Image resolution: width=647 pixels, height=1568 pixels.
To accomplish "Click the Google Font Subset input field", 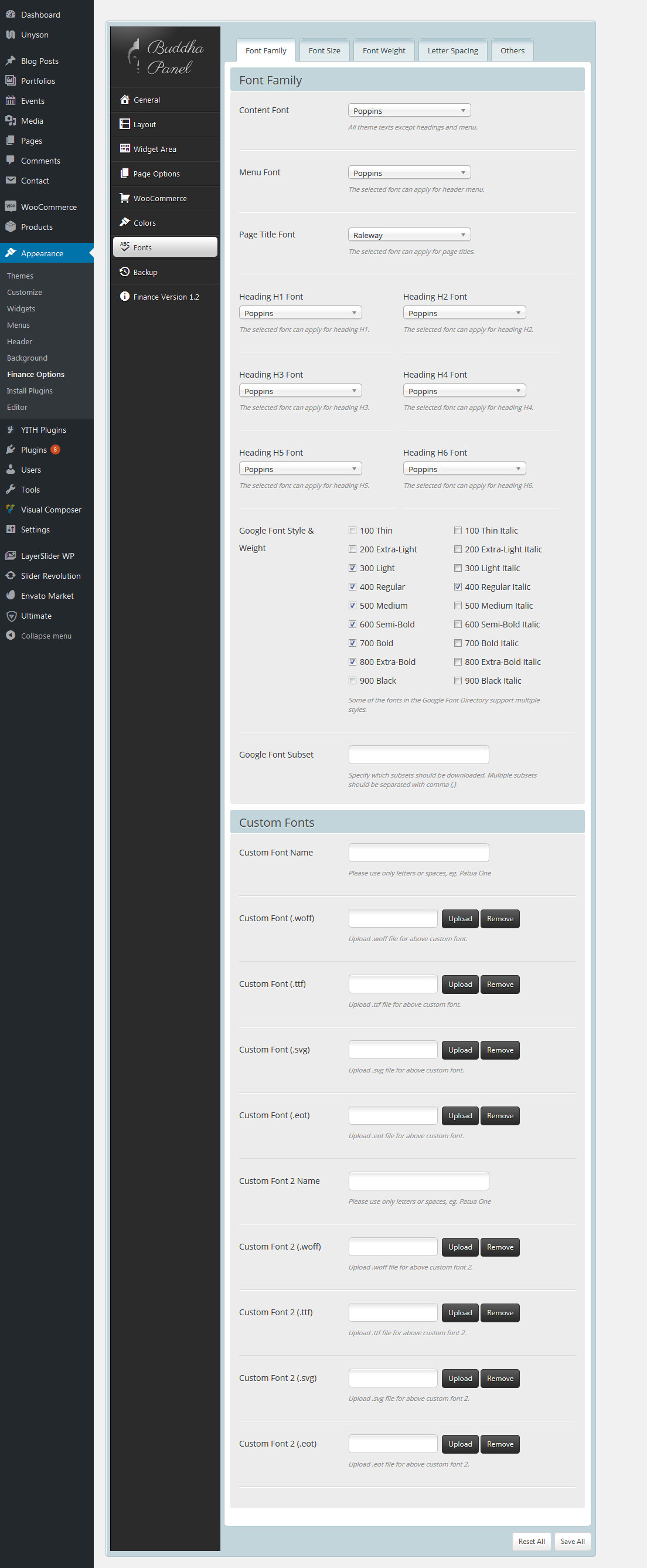I will 418,755.
